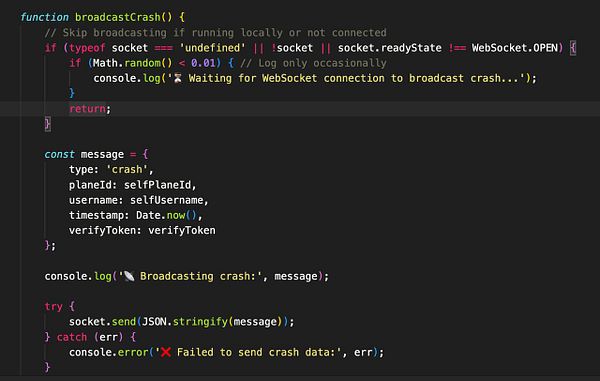
Task: Click the 'try' keyword
Action: (x=53, y=307)
